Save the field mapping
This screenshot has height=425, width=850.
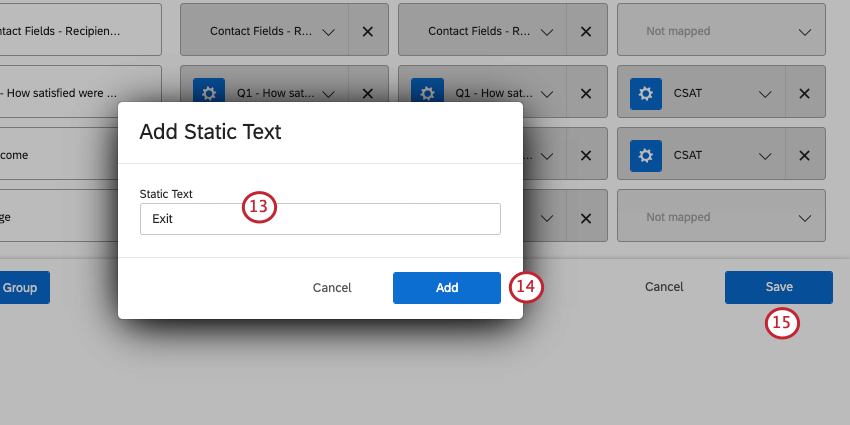pos(778,287)
